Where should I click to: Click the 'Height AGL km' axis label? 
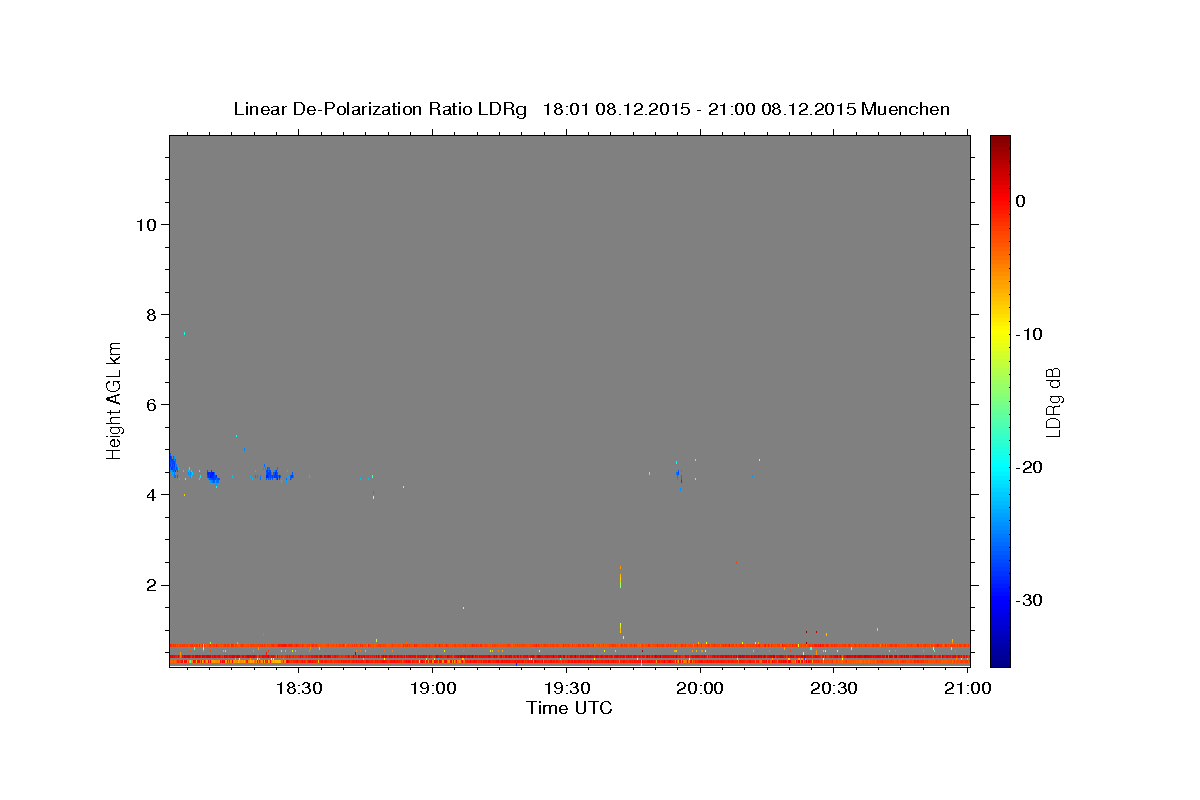(x=115, y=399)
